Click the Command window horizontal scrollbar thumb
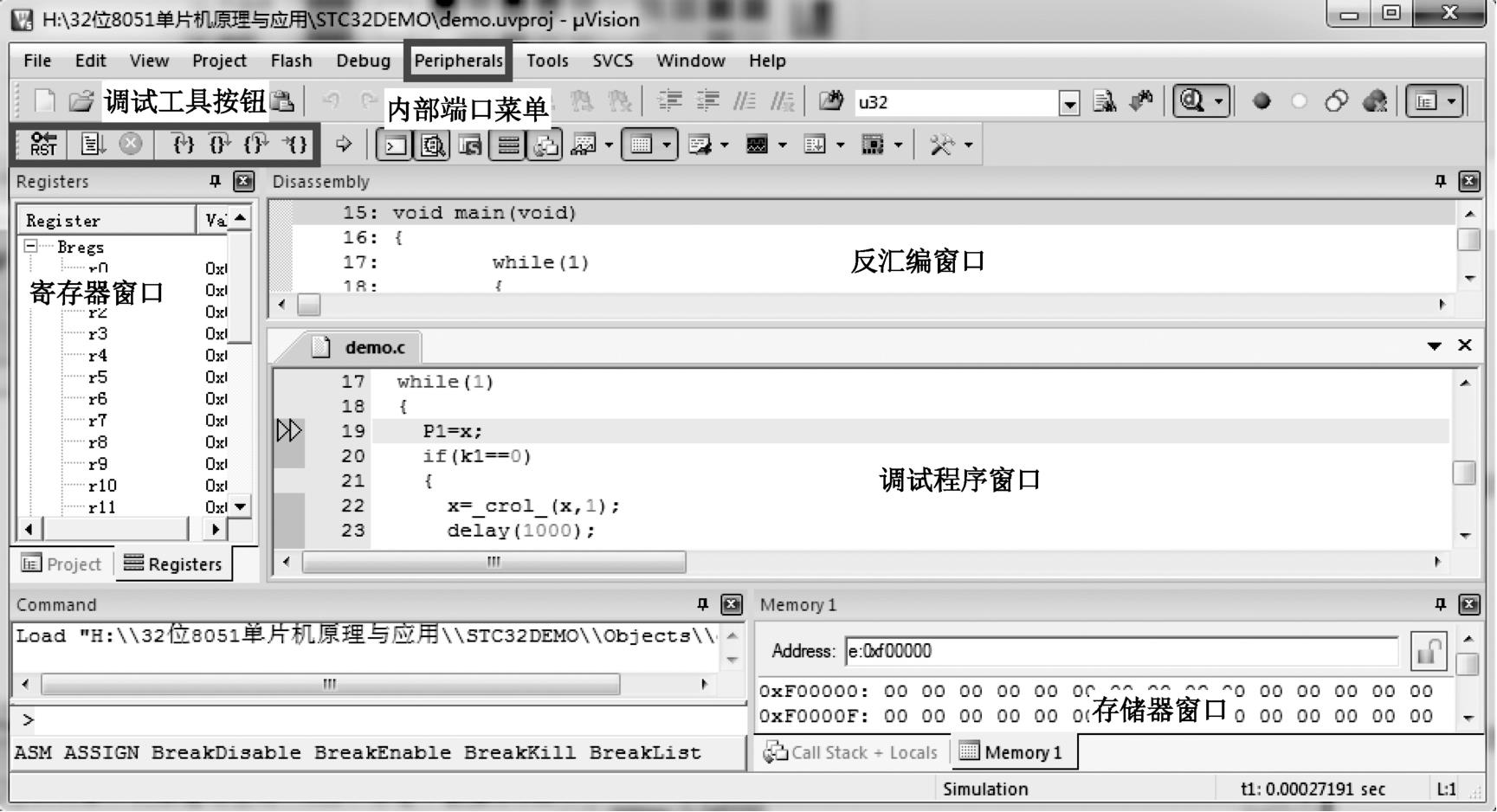This screenshot has width=1497, height=812. tap(331, 684)
